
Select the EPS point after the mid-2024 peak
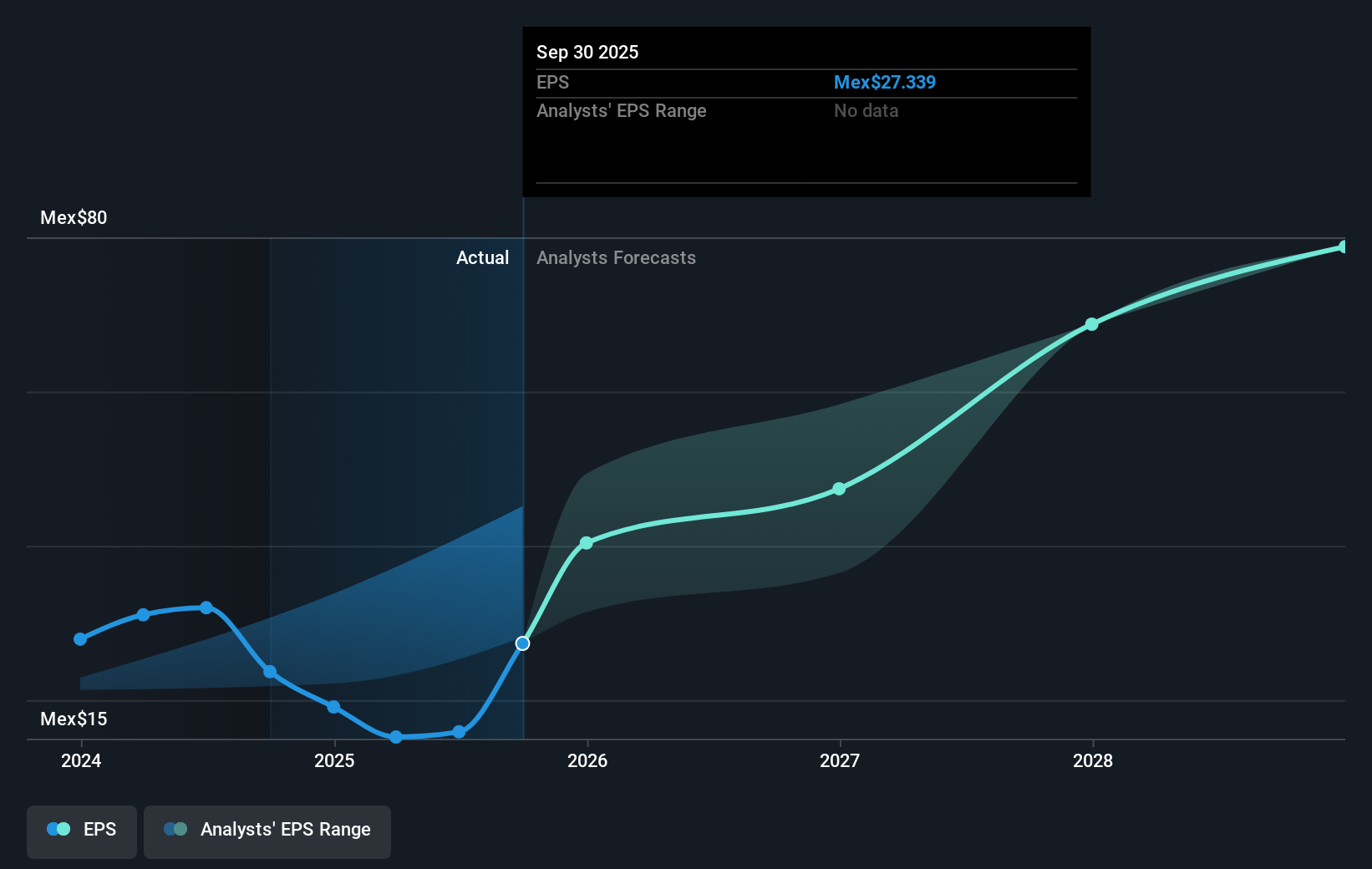click(x=270, y=672)
